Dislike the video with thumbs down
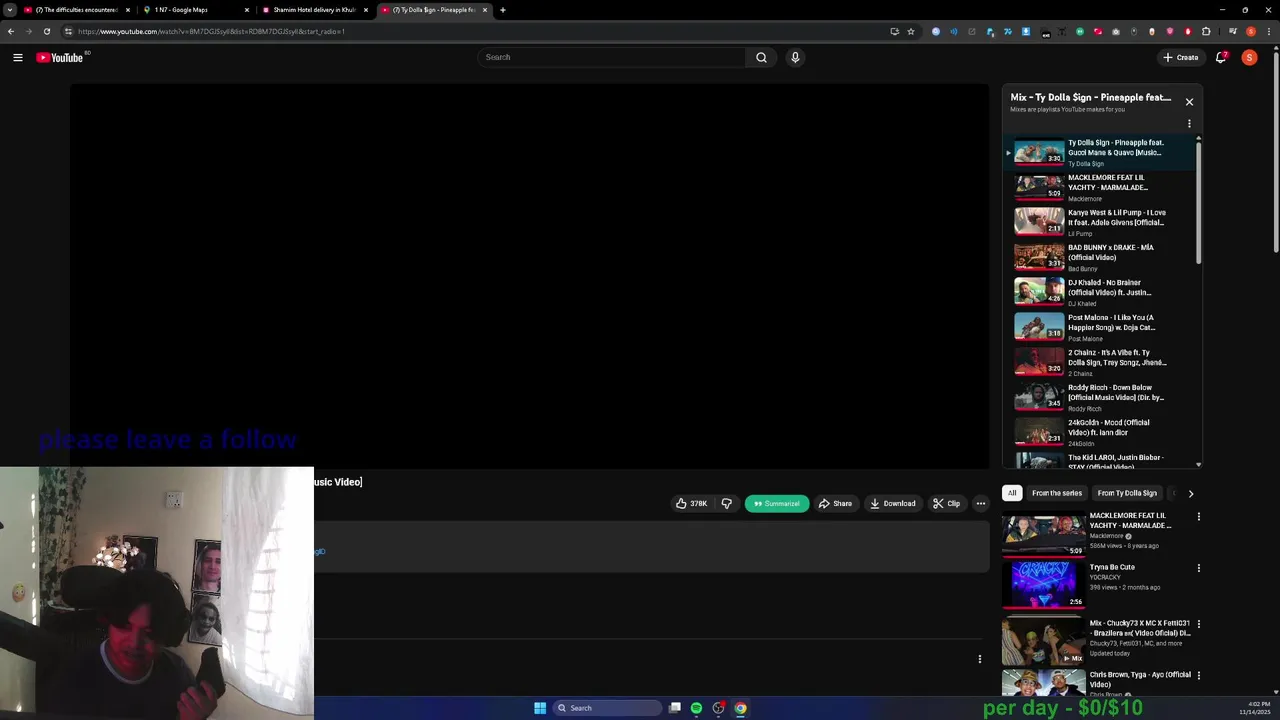This screenshot has height=720, width=1280. pyautogui.click(x=727, y=503)
